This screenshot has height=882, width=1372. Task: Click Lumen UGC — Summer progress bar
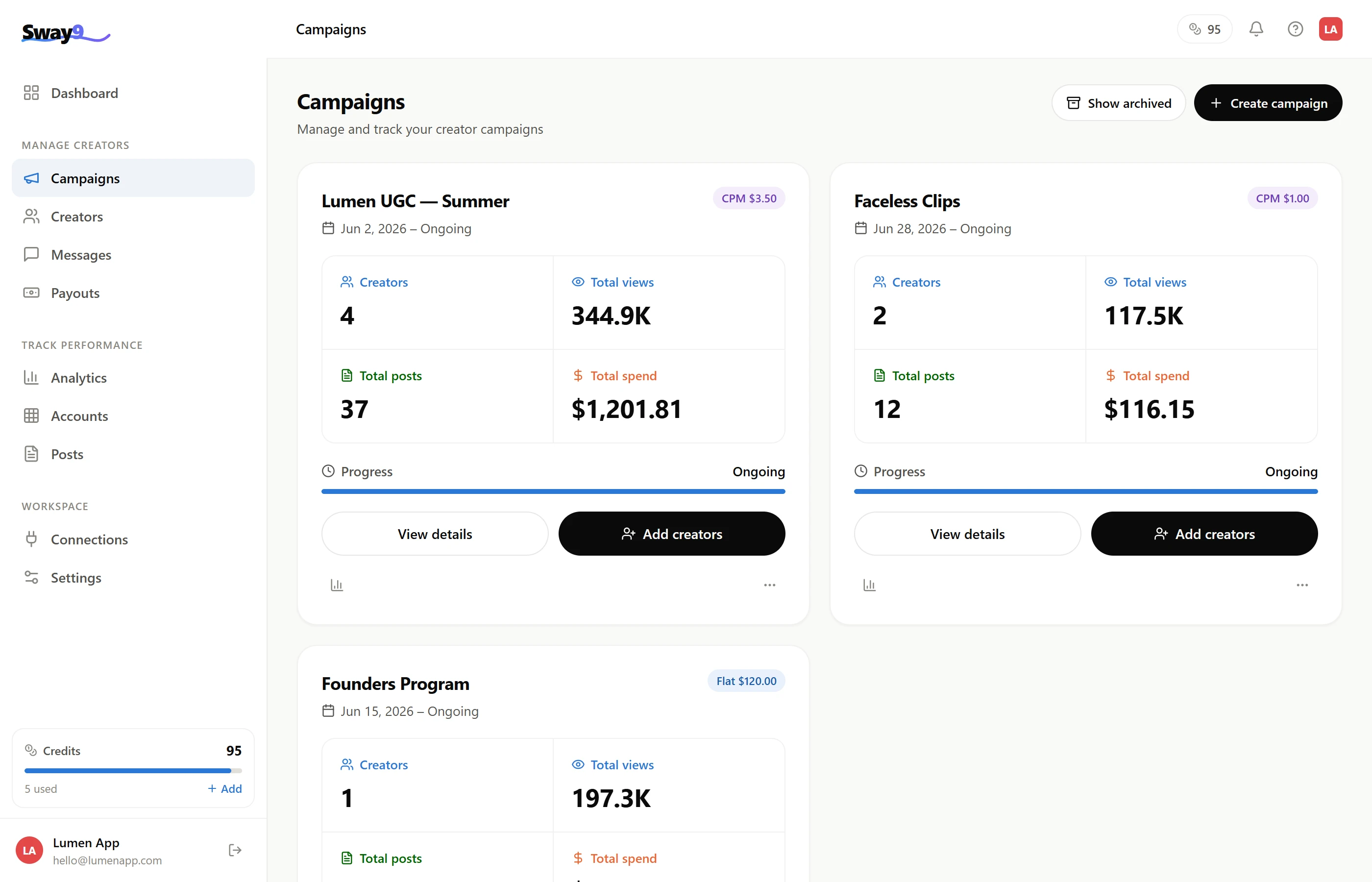(x=553, y=491)
